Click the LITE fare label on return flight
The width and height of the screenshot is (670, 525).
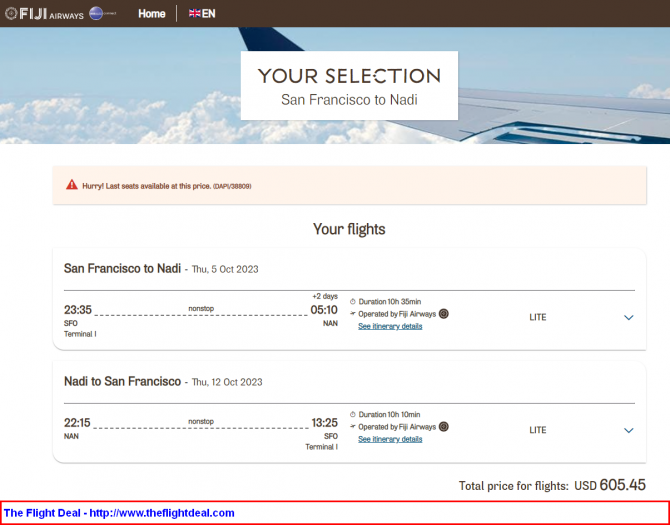coord(538,430)
